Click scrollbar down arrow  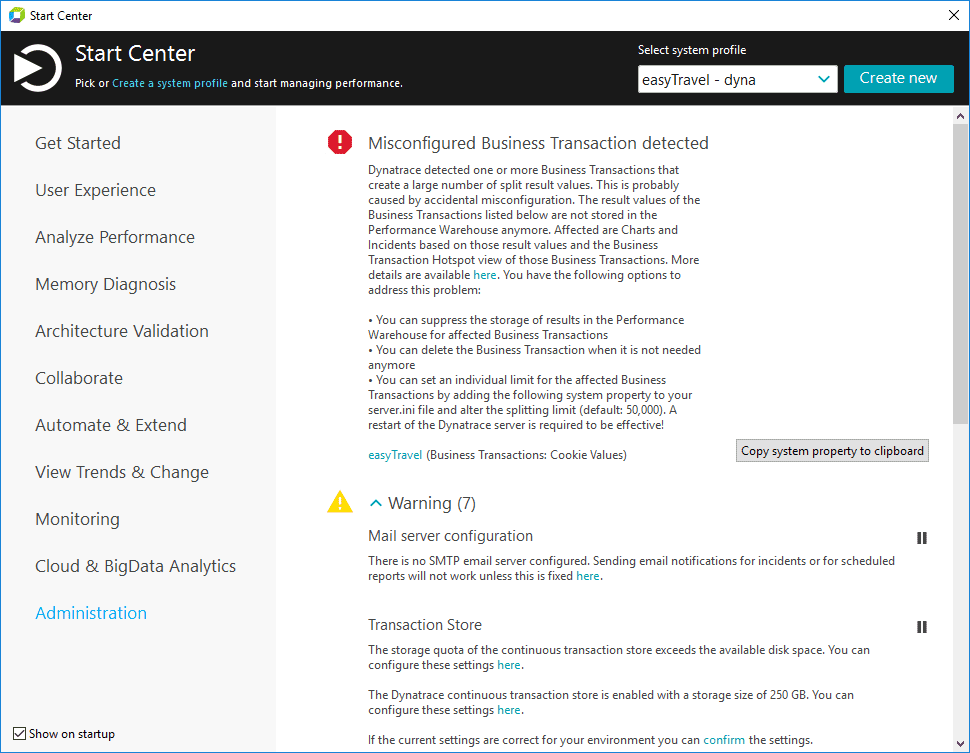tap(960, 744)
